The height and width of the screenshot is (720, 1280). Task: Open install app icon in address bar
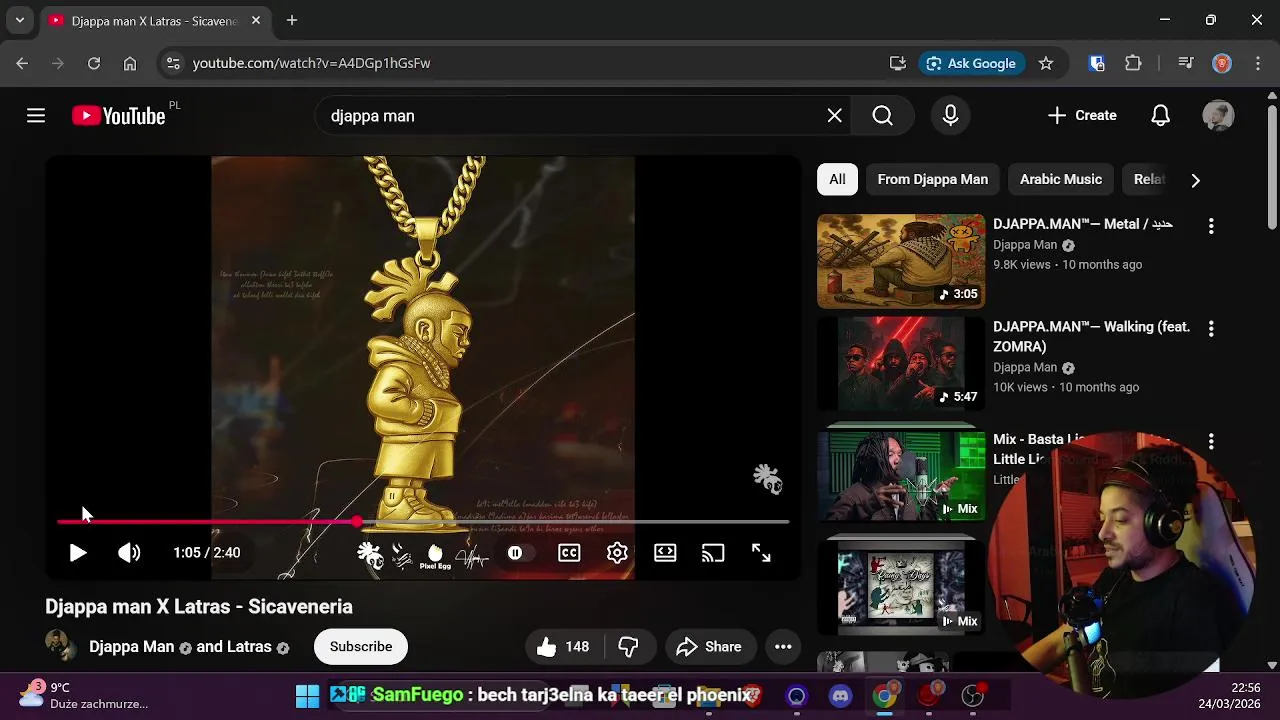point(898,63)
